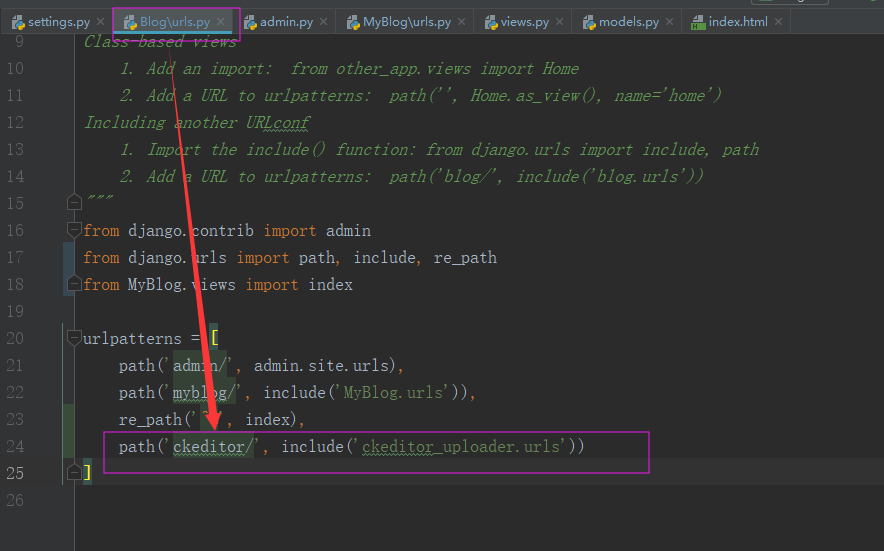Toggle the fold end marker at line 25

74,472
